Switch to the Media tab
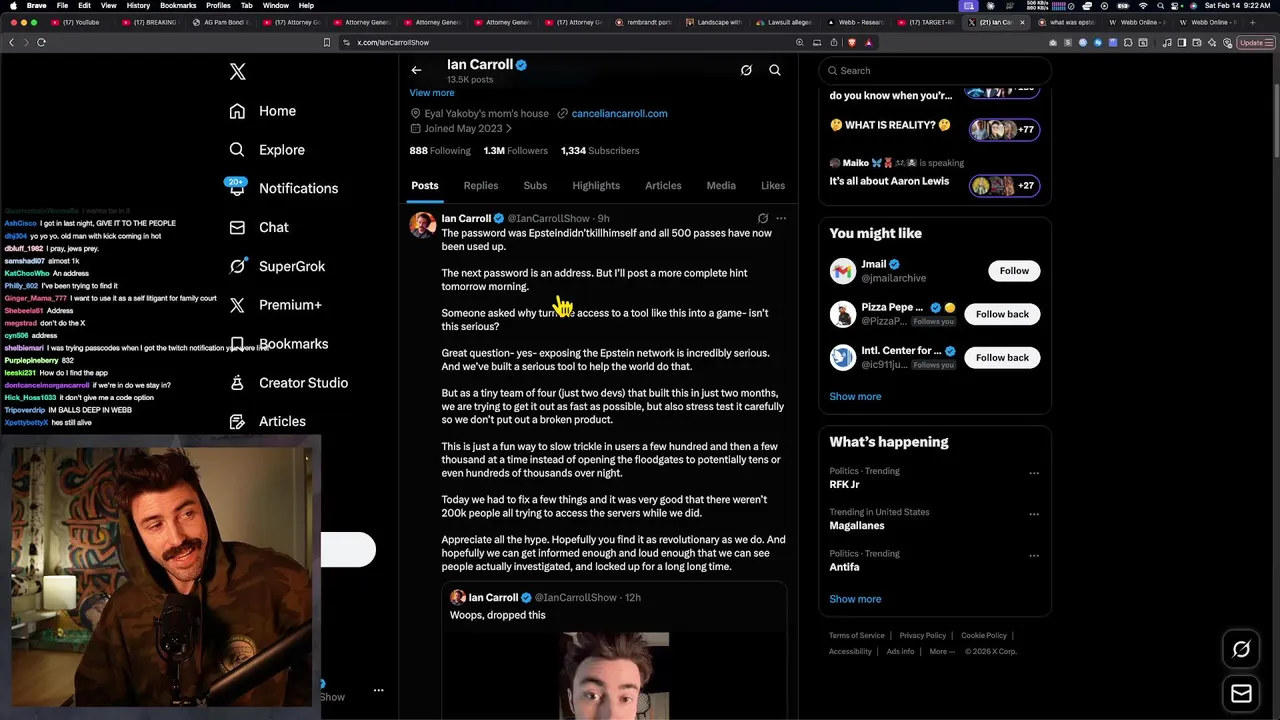The height and width of the screenshot is (720, 1280). click(721, 186)
